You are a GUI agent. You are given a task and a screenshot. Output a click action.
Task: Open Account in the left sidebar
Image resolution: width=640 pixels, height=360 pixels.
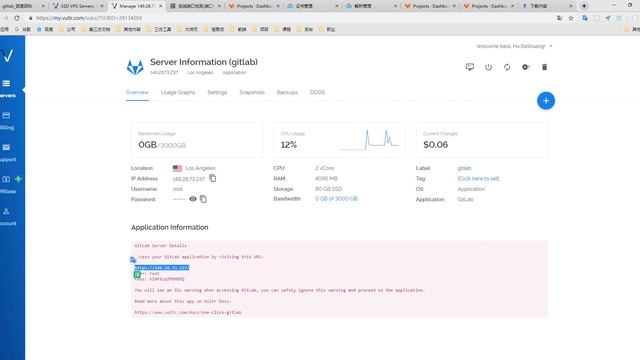7,217
